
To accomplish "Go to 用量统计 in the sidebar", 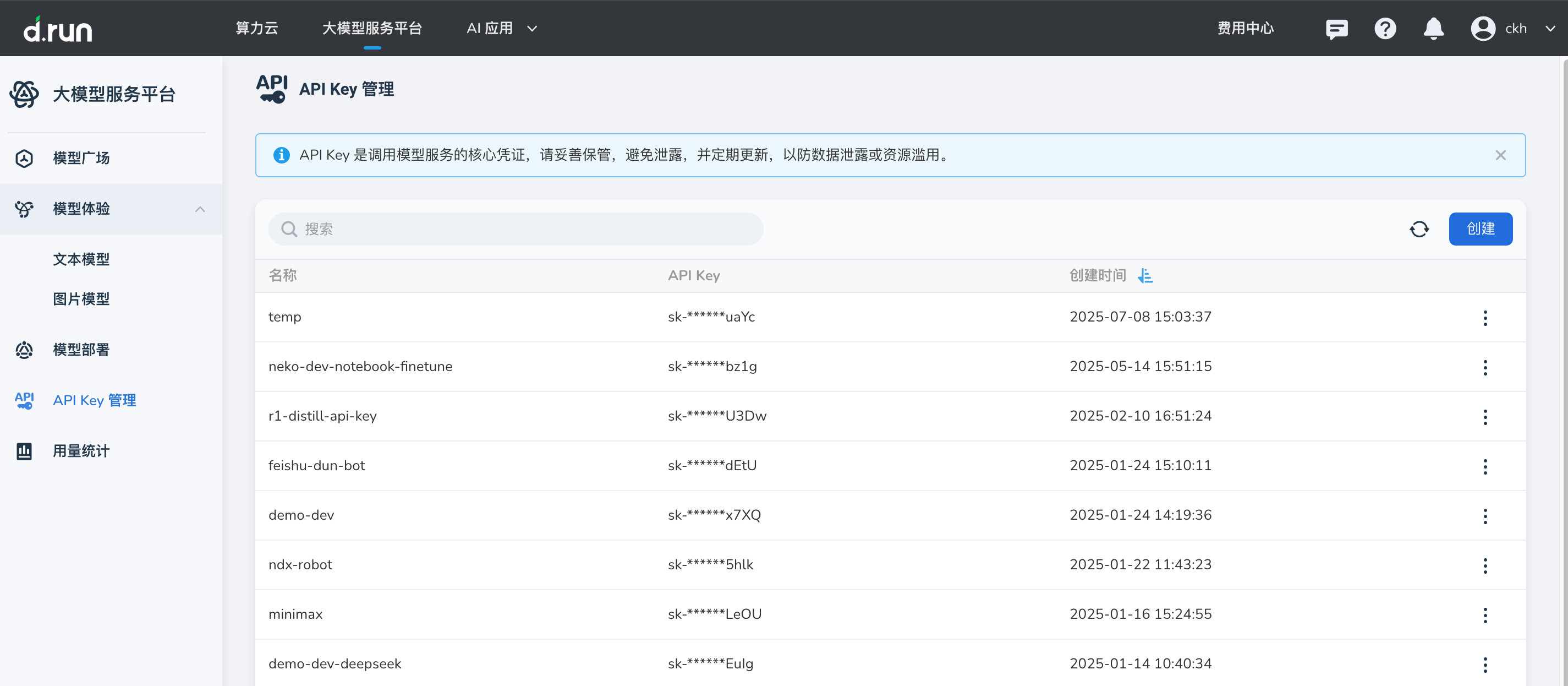I will [81, 451].
